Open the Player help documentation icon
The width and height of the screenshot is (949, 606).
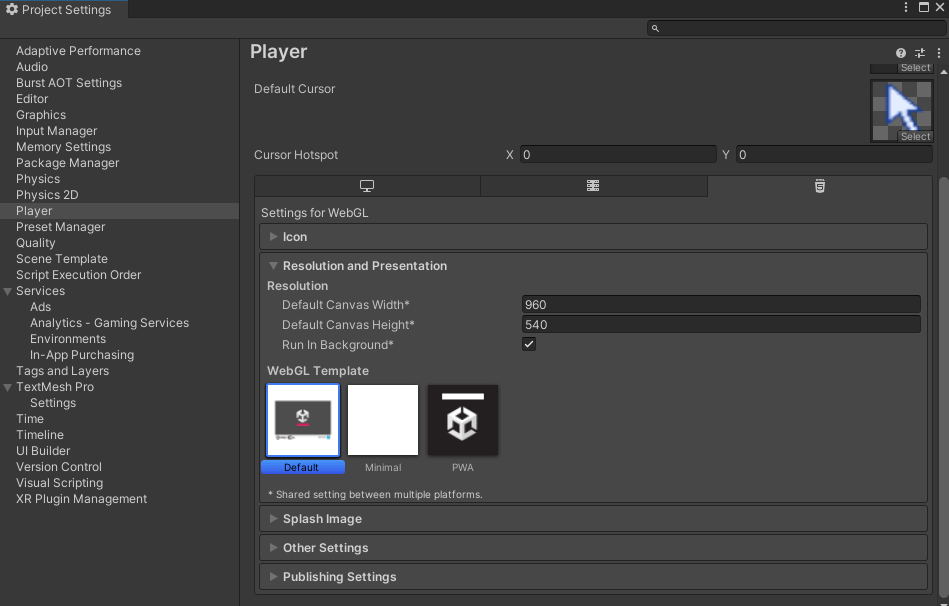coord(901,53)
